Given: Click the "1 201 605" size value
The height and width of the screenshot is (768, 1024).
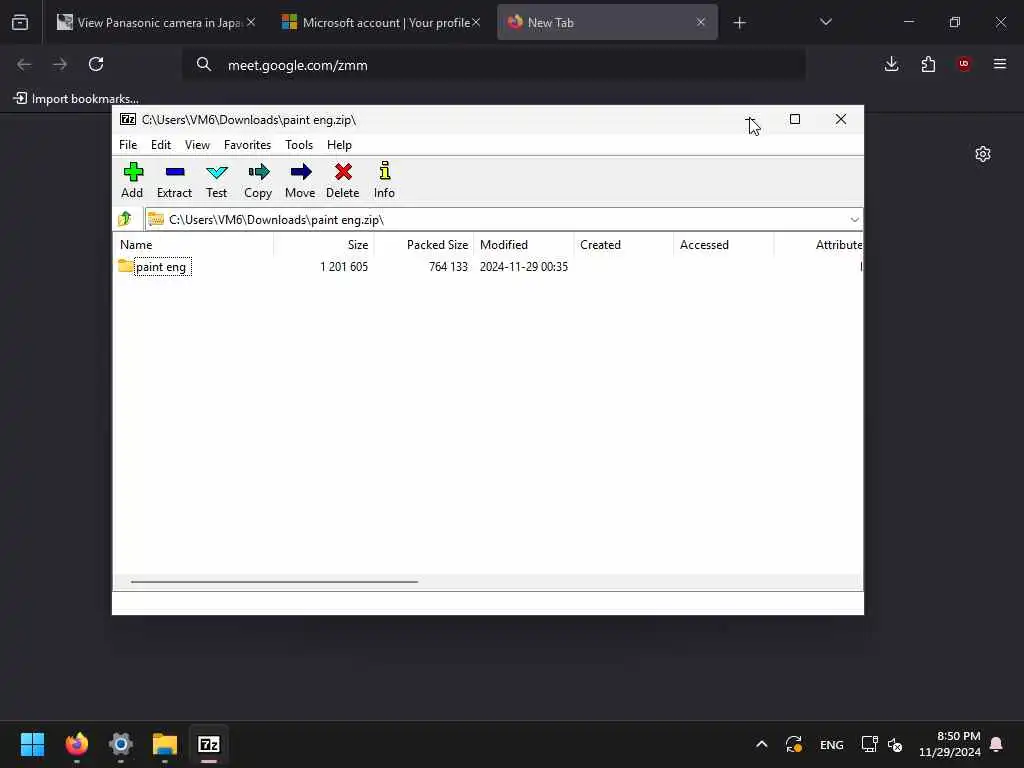Looking at the screenshot, I should [344, 266].
